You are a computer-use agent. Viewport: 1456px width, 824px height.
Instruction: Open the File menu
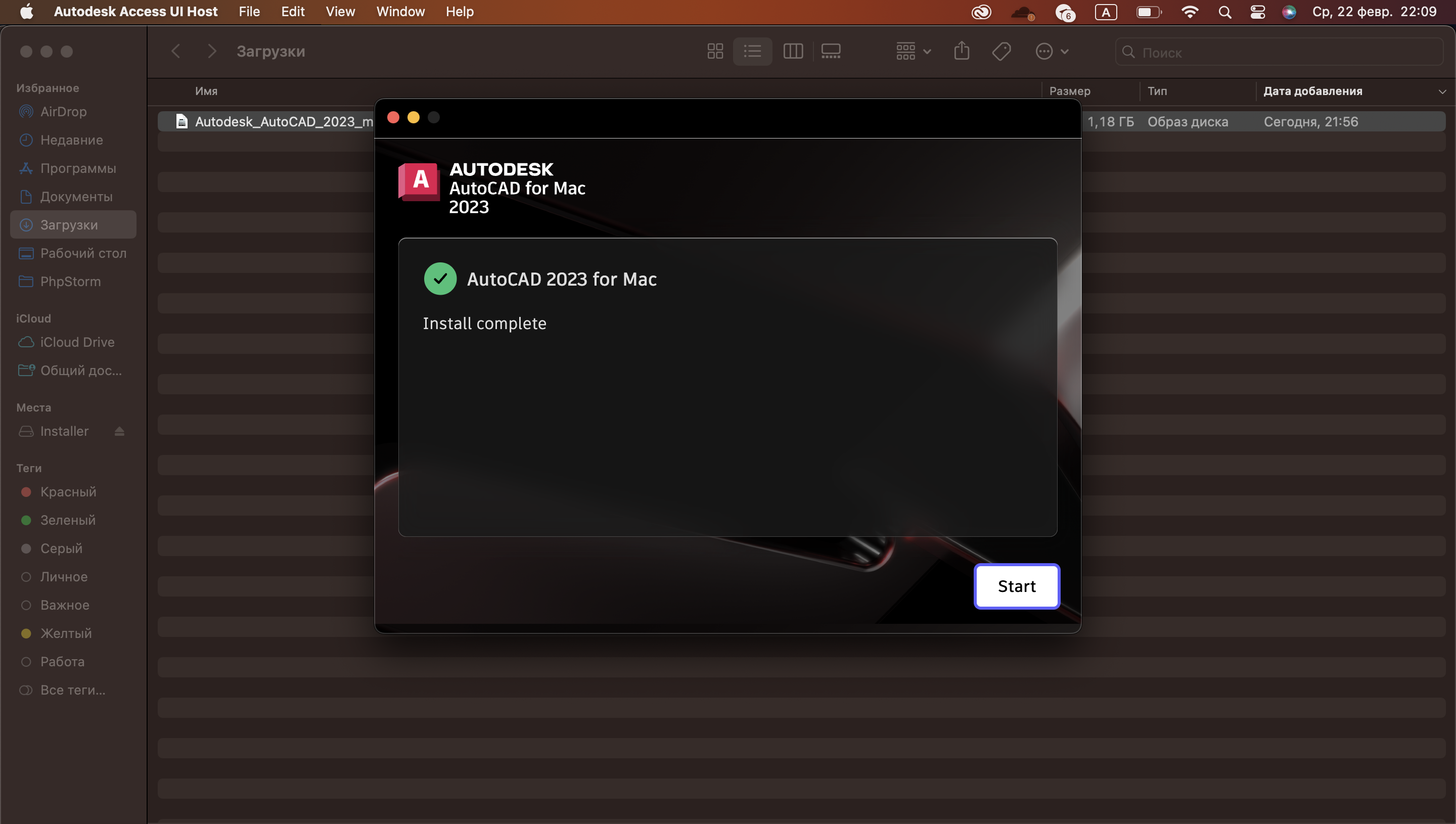[x=249, y=12]
